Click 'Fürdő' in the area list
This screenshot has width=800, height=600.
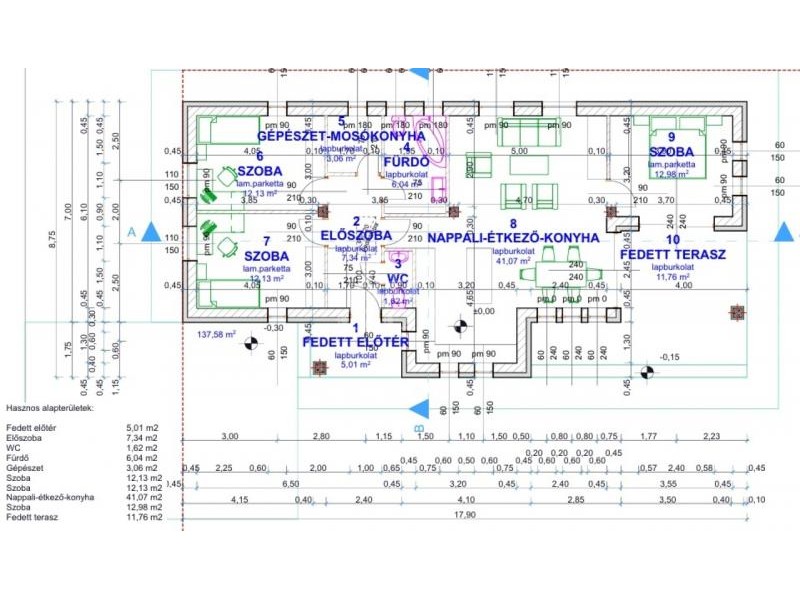coord(18,458)
